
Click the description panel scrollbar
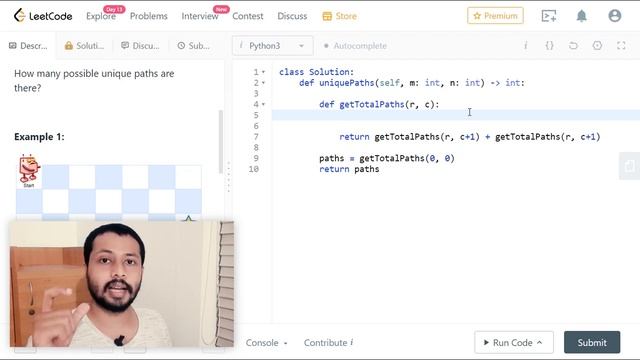point(221,142)
